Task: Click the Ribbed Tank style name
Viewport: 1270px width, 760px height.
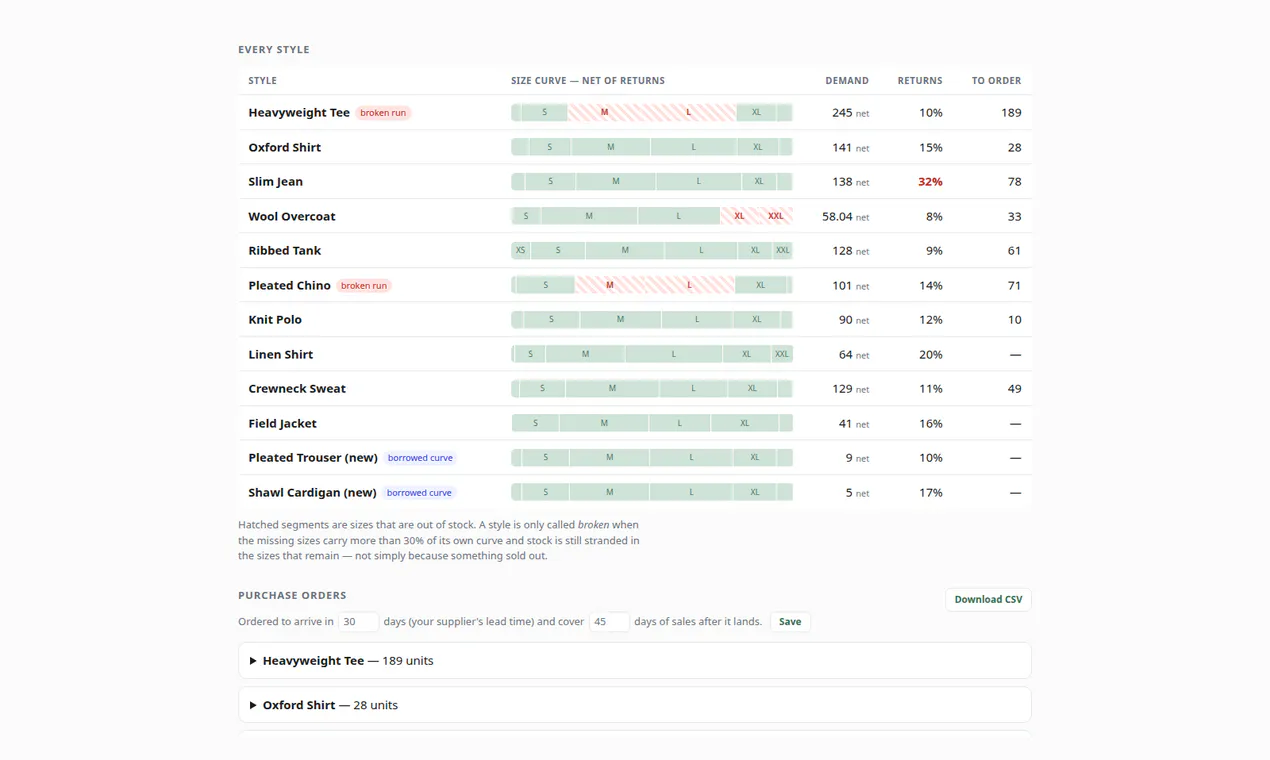Action: tap(285, 251)
